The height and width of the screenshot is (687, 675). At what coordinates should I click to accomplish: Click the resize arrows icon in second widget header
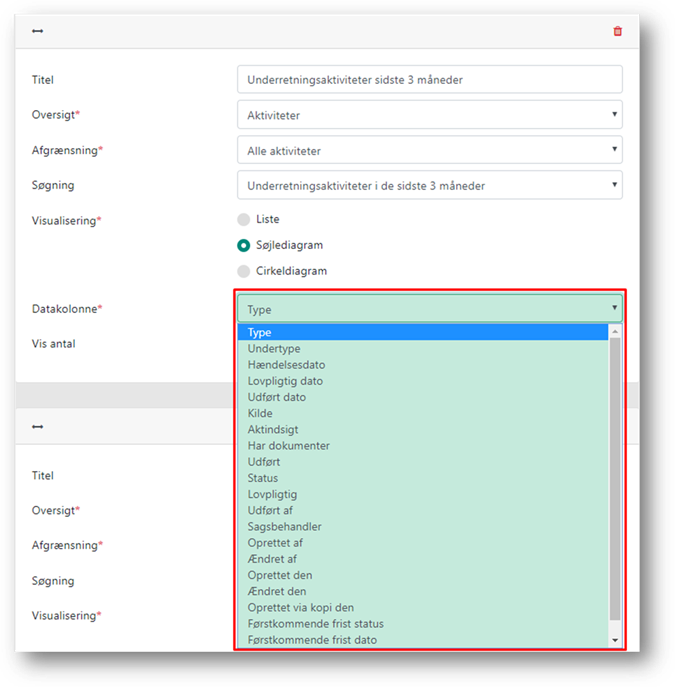tap(38, 426)
